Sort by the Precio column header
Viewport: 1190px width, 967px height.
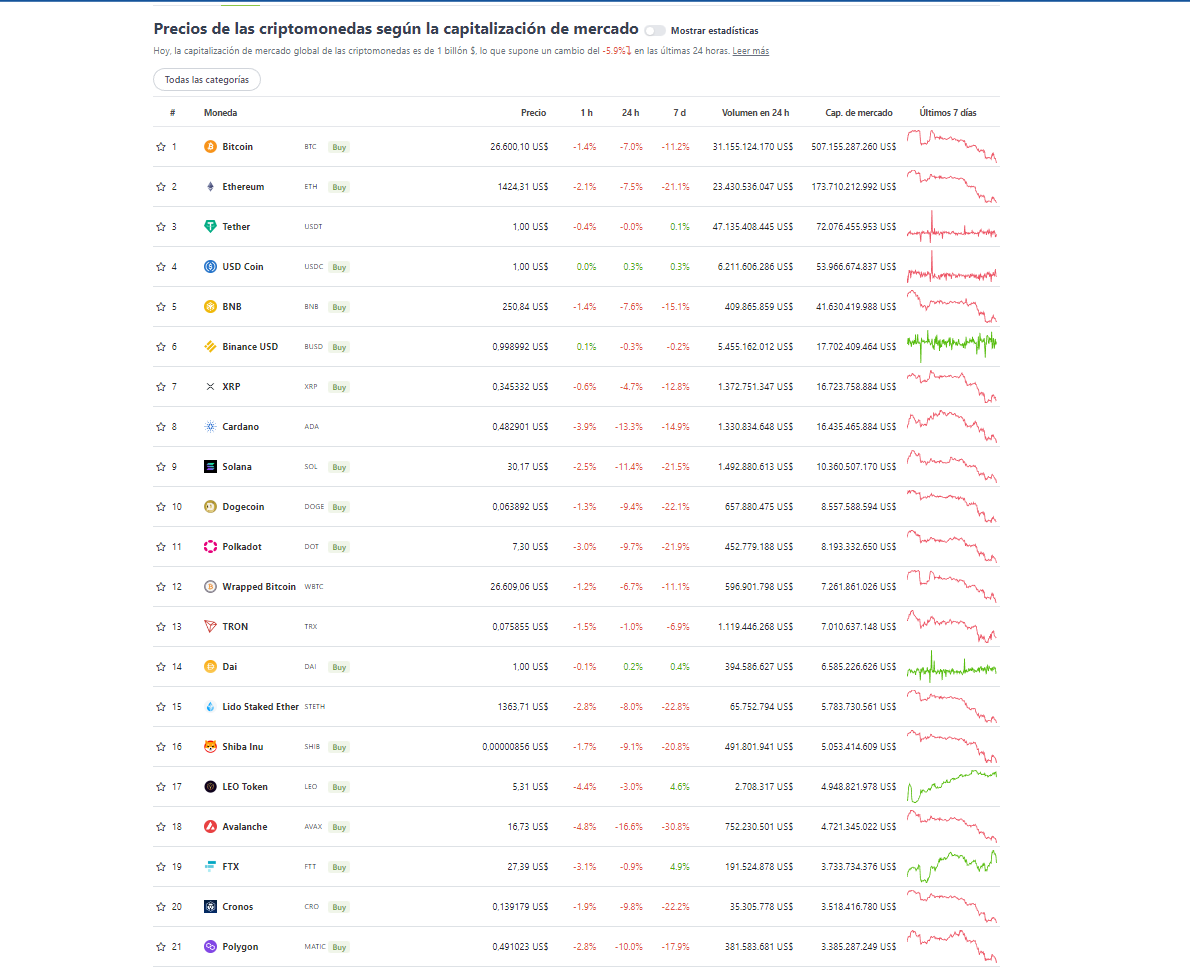534,112
